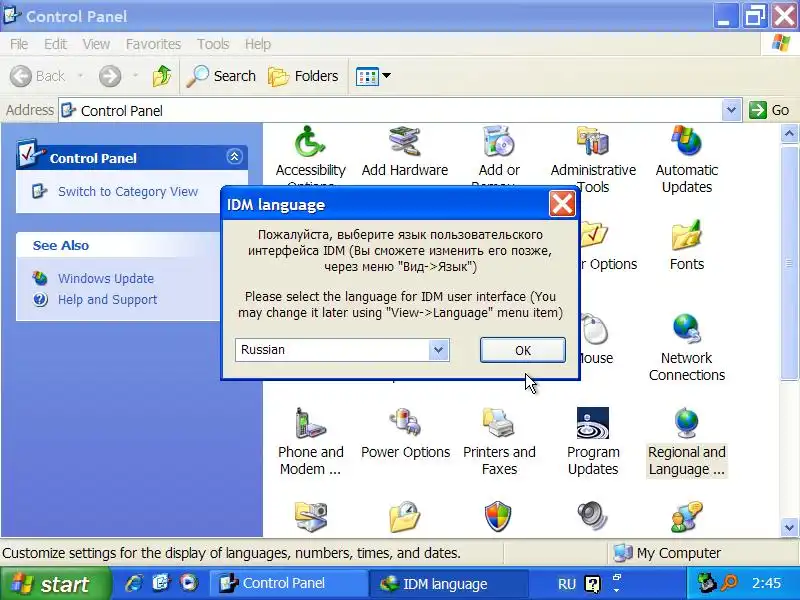Open Printers and Faxes

point(499,442)
